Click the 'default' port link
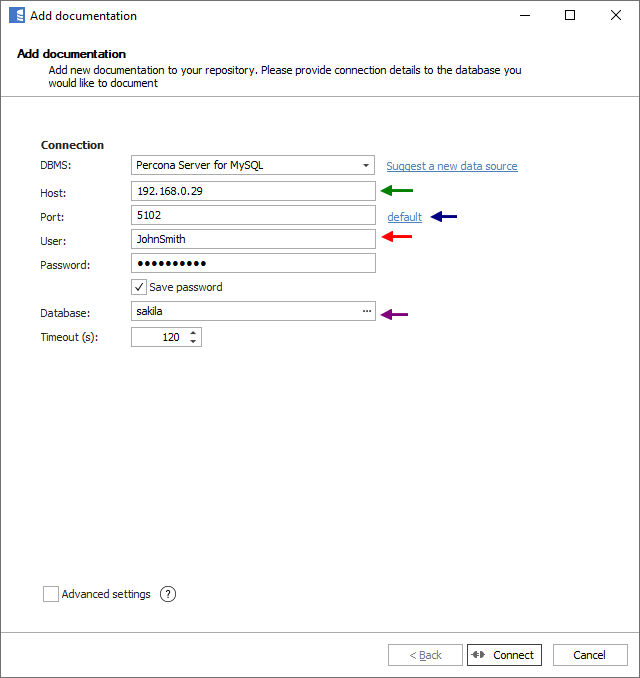 tap(404, 217)
